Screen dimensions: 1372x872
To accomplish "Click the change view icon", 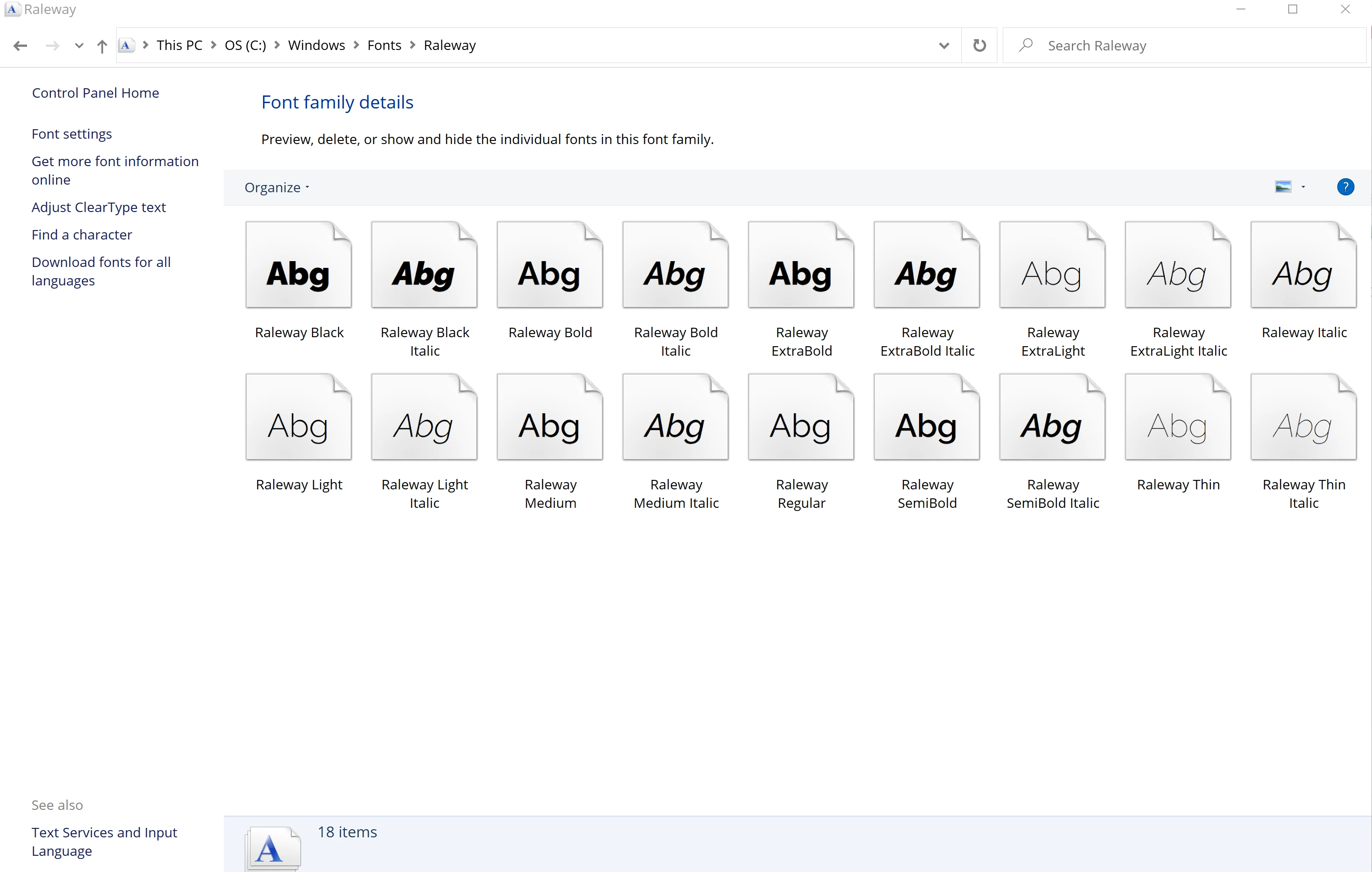I will click(x=1282, y=187).
